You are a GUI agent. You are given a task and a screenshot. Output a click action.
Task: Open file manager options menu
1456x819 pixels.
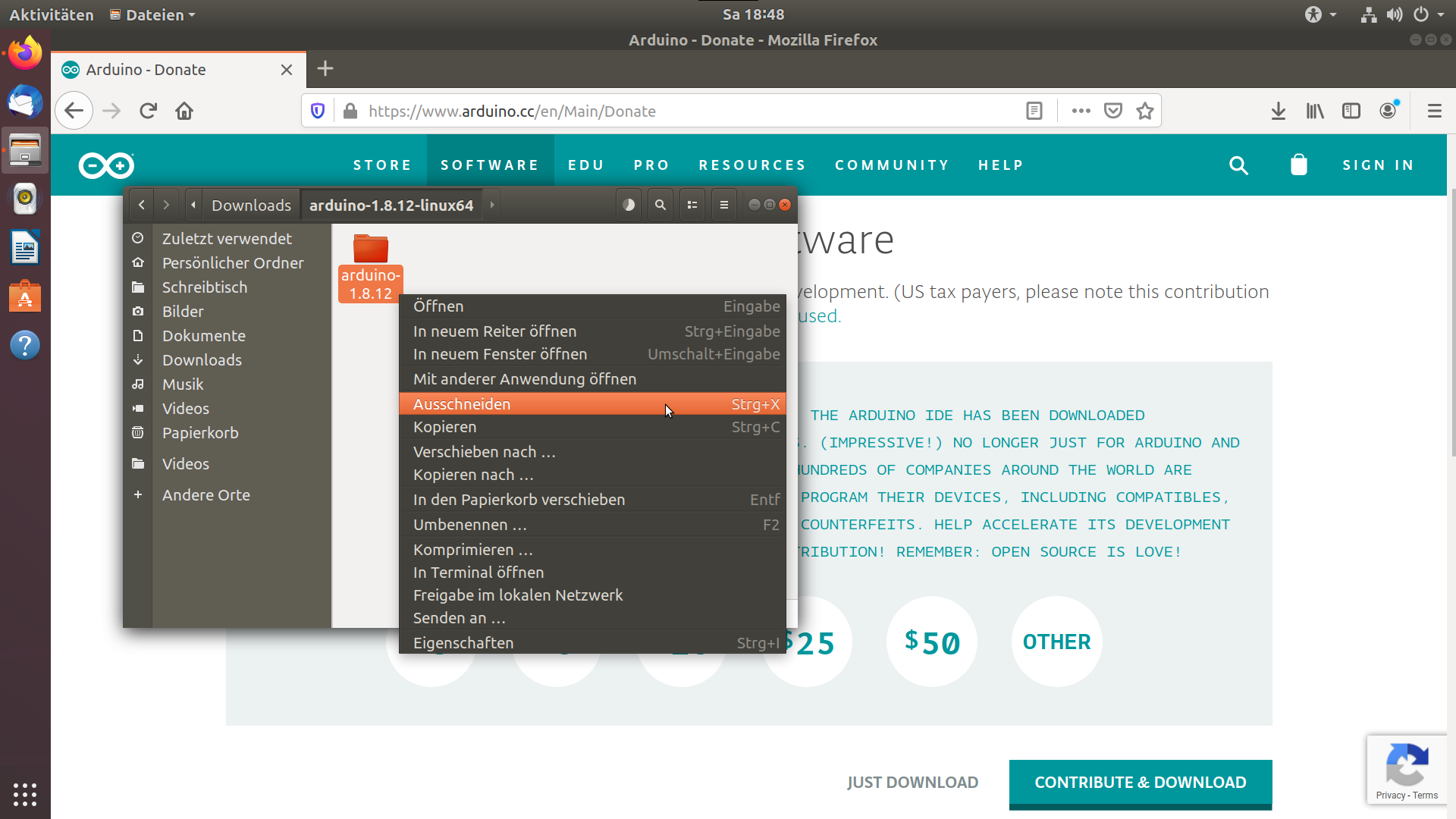click(x=724, y=205)
